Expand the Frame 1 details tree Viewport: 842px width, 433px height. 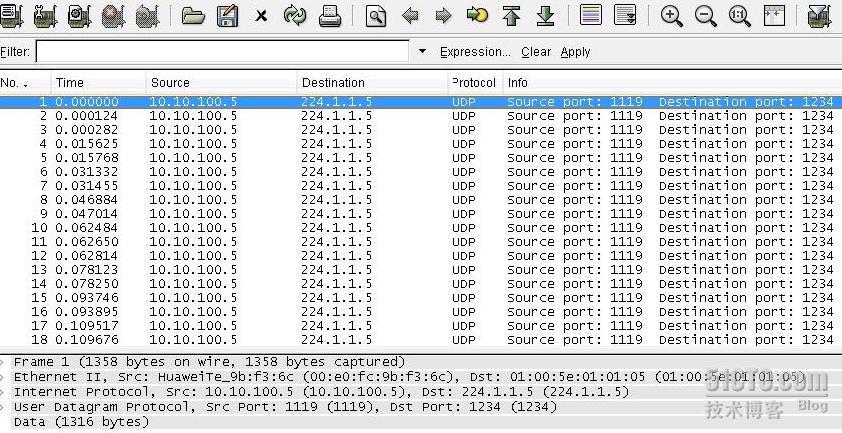click(3, 362)
